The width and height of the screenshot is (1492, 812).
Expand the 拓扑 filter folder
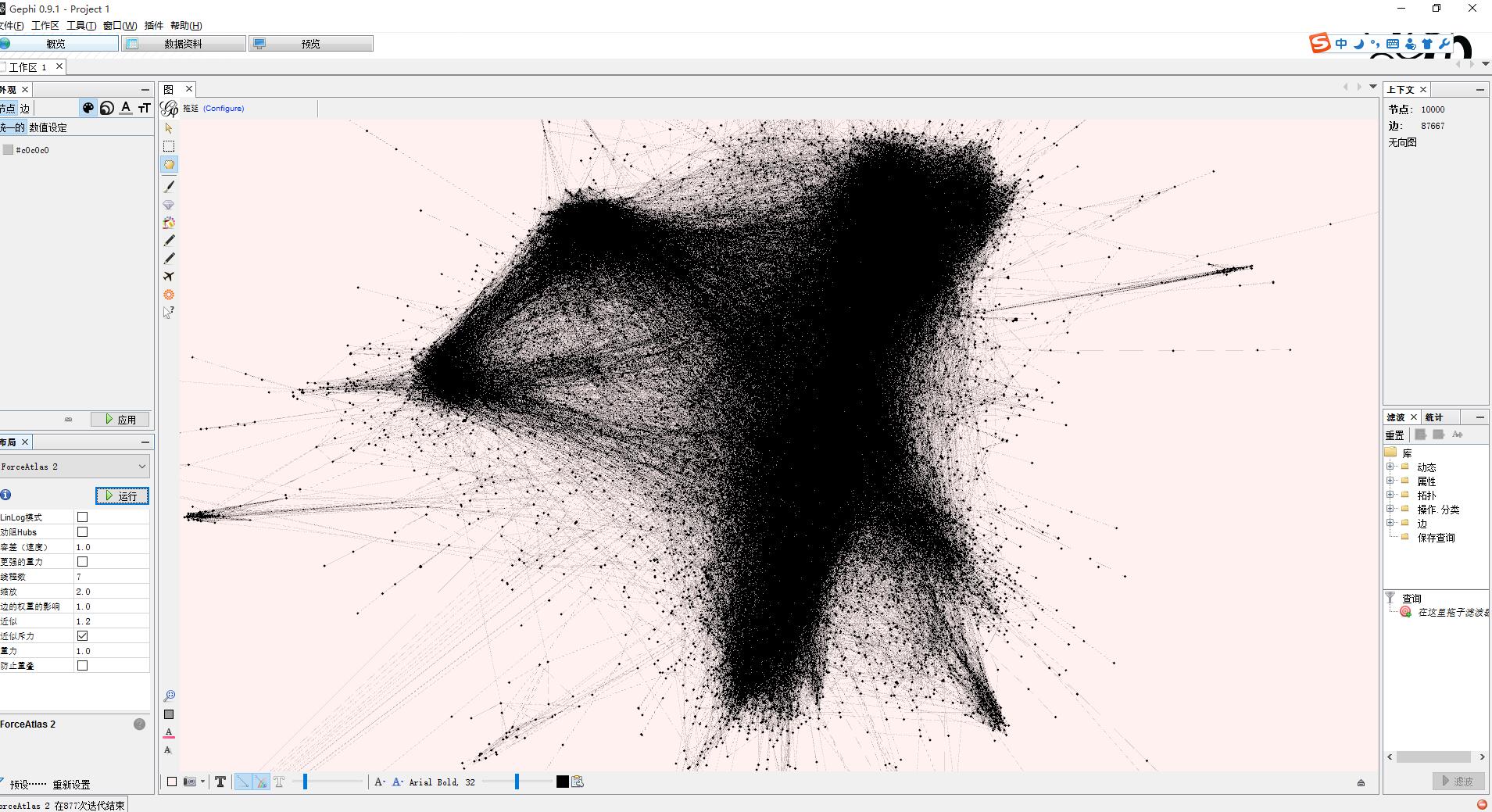coord(1390,495)
